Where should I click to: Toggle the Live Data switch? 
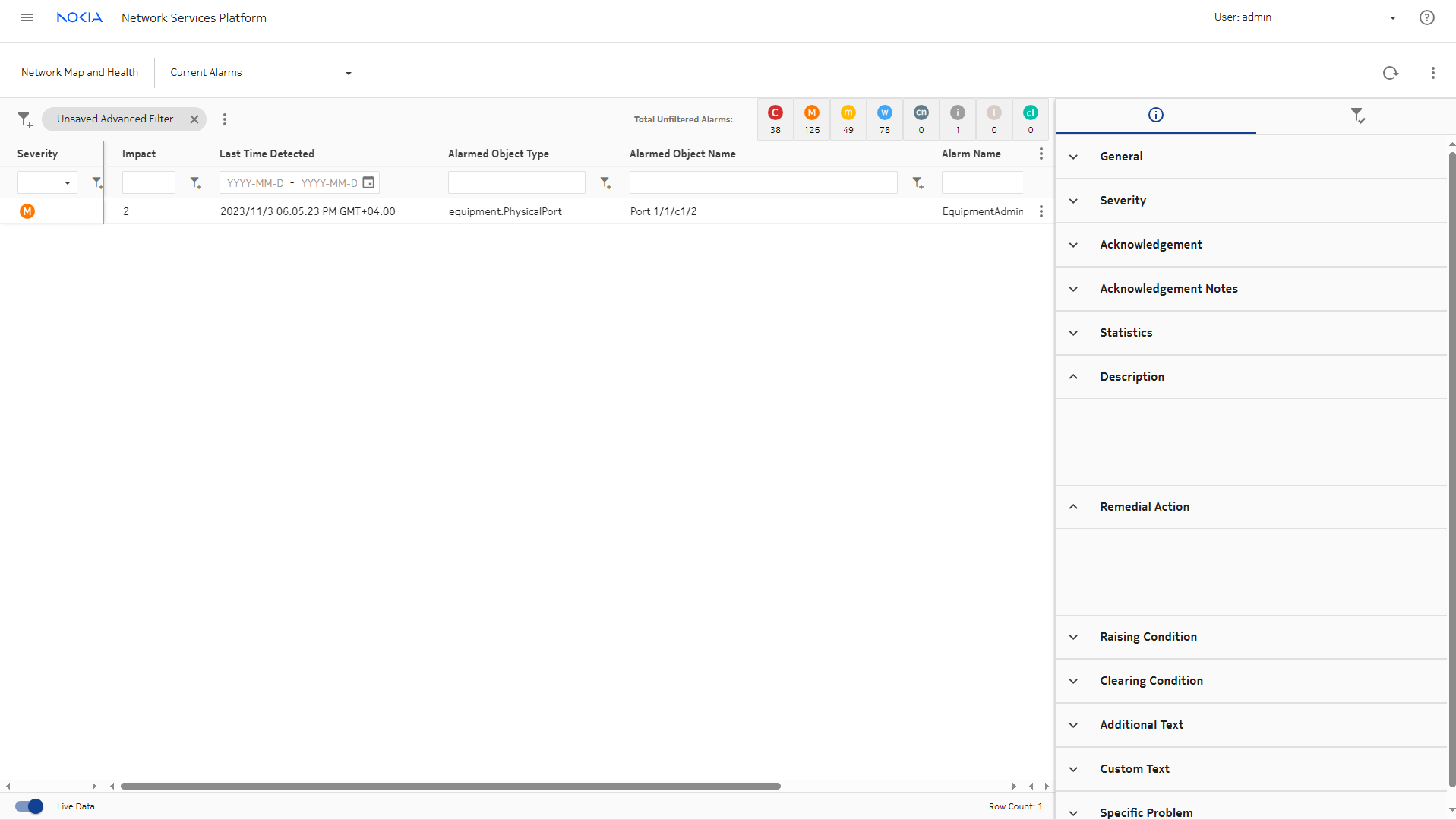pyautogui.click(x=30, y=806)
